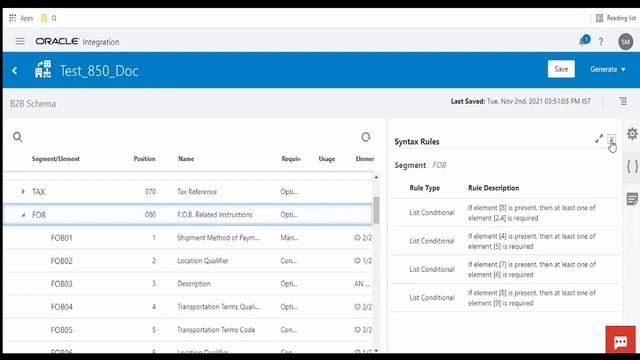Expand the Syntax Rules panel to full size

(x=599, y=139)
